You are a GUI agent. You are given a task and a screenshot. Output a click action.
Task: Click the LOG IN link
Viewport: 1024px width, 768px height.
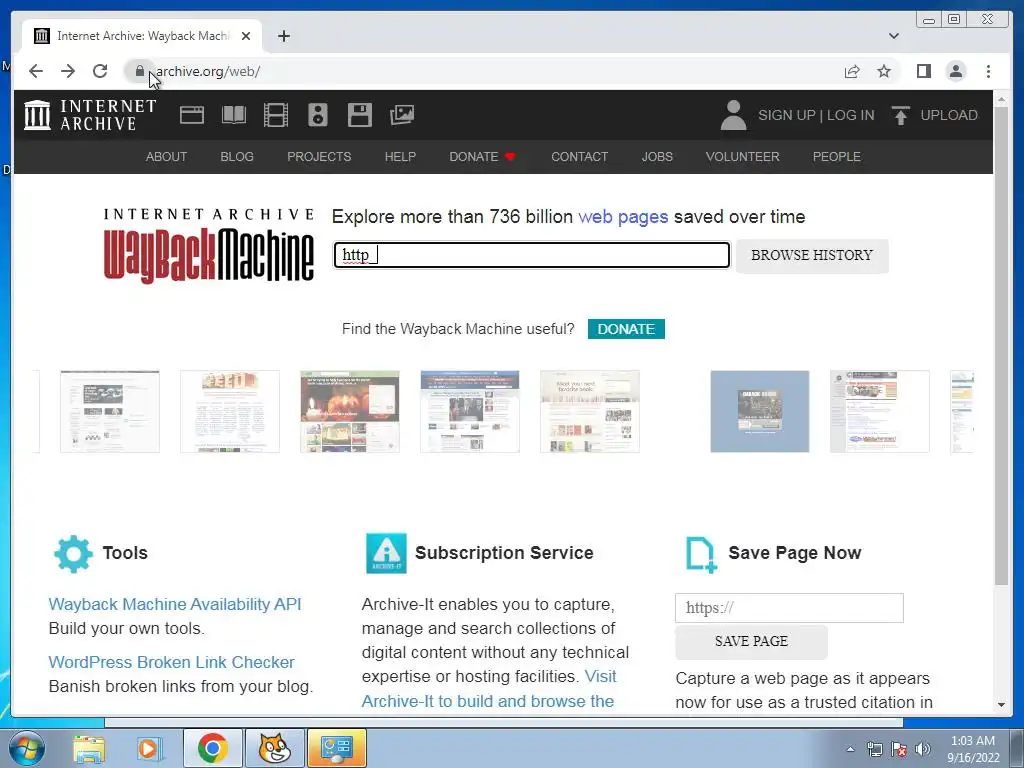(x=850, y=115)
